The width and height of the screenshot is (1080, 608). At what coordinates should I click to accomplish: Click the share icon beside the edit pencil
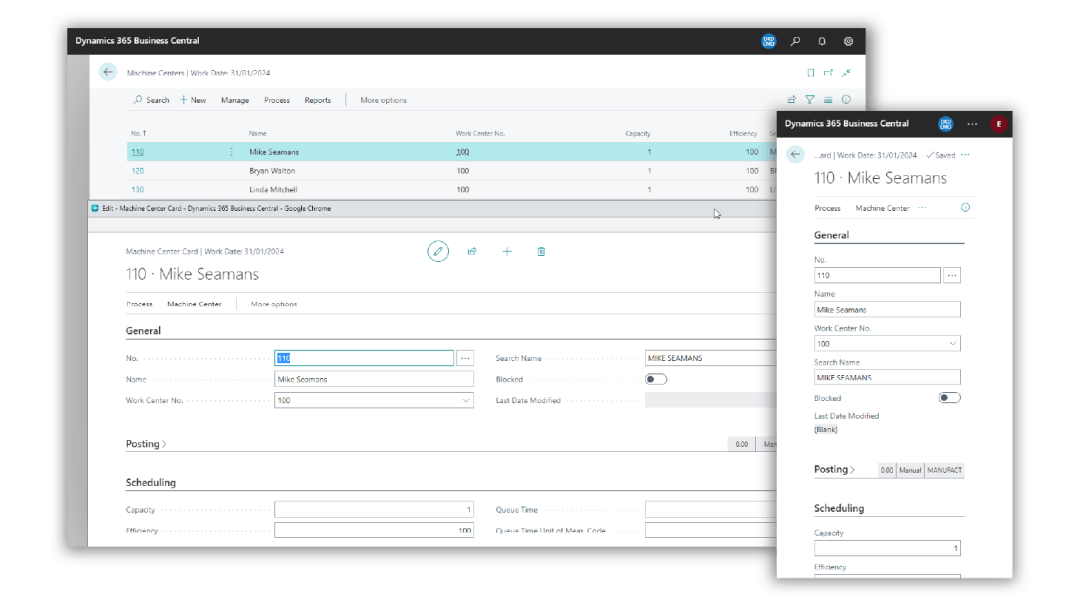click(x=472, y=252)
